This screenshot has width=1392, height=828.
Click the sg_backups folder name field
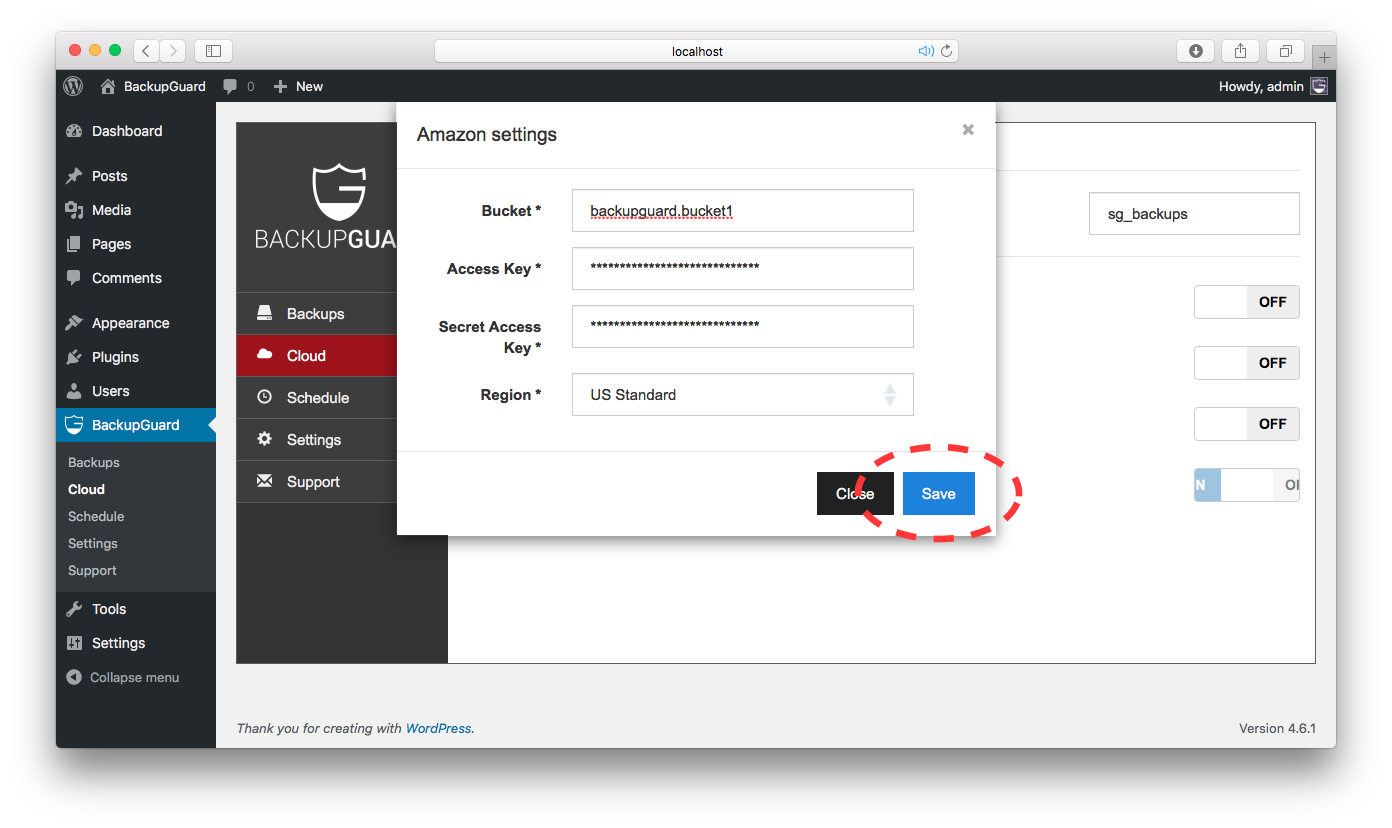click(1194, 214)
